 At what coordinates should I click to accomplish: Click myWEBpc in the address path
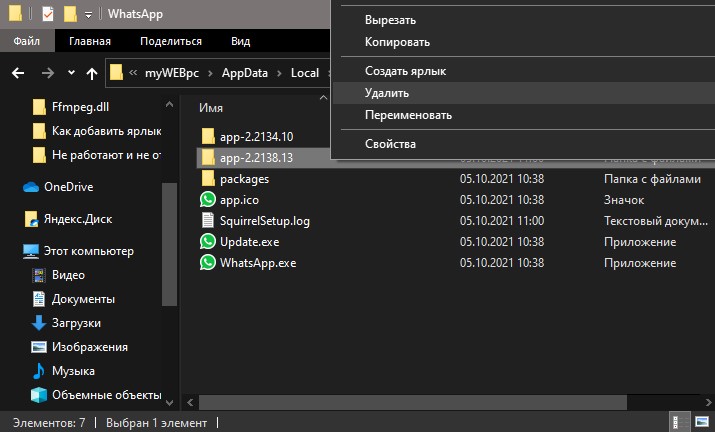(x=171, y=73)
